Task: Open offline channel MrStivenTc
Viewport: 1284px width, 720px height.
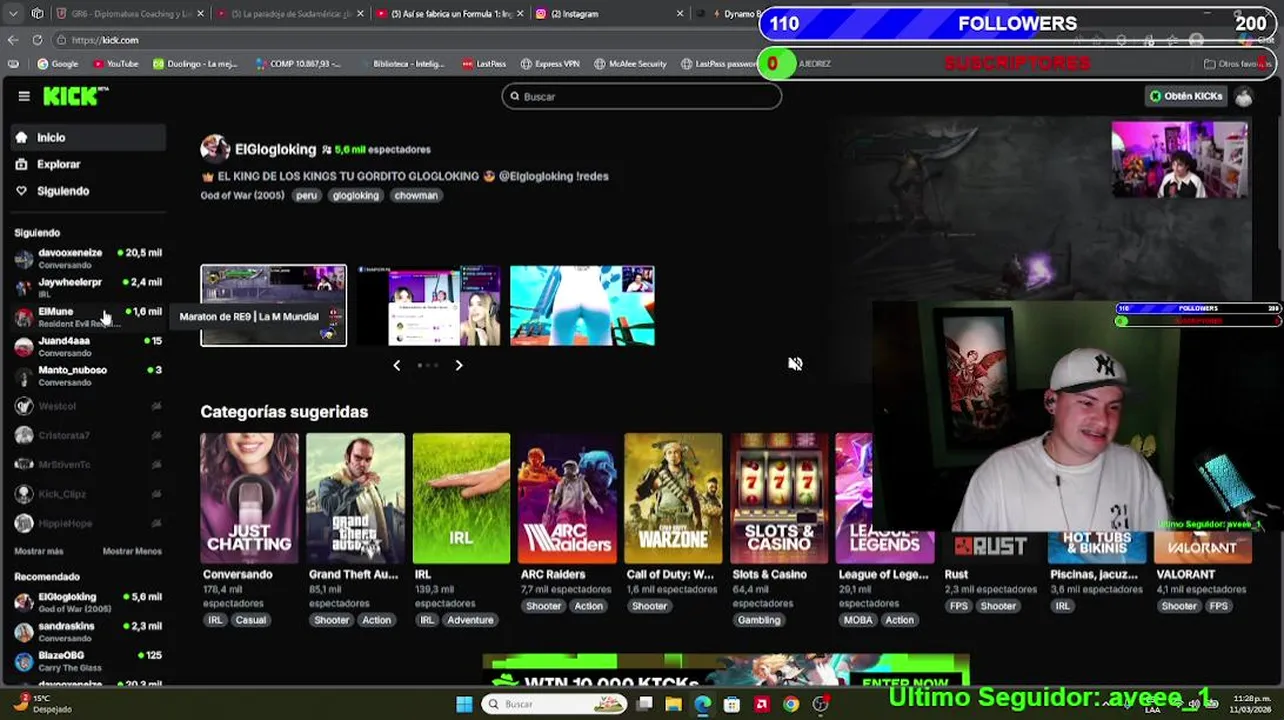Action: 88,464
